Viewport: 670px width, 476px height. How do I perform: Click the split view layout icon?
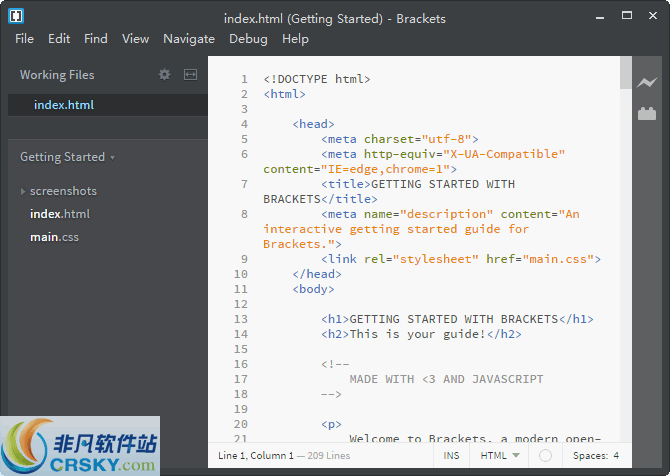[190, 75]
